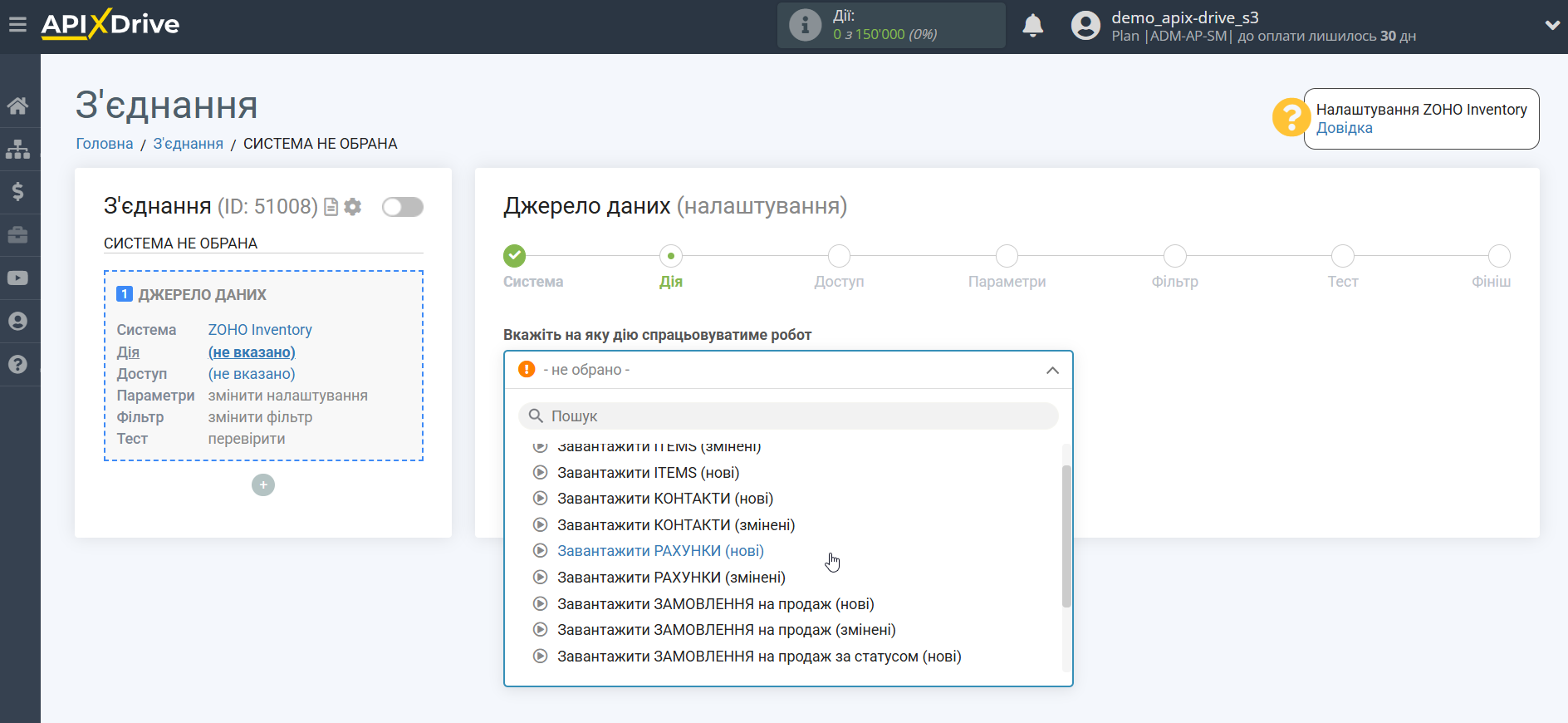Add new block with plus button
Viewport: 1568px width, 723px height.
[x=263, y=485]
